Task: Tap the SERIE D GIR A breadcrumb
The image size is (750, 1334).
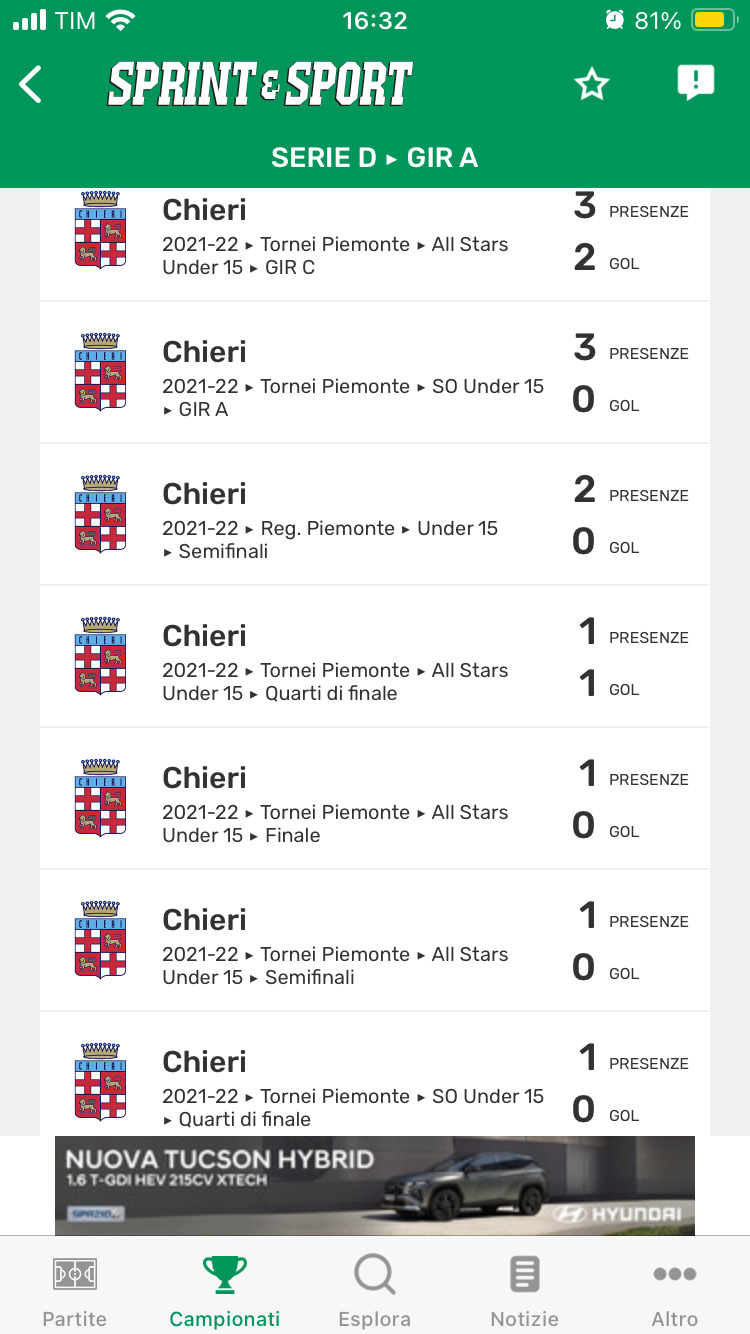Action: 375,158
